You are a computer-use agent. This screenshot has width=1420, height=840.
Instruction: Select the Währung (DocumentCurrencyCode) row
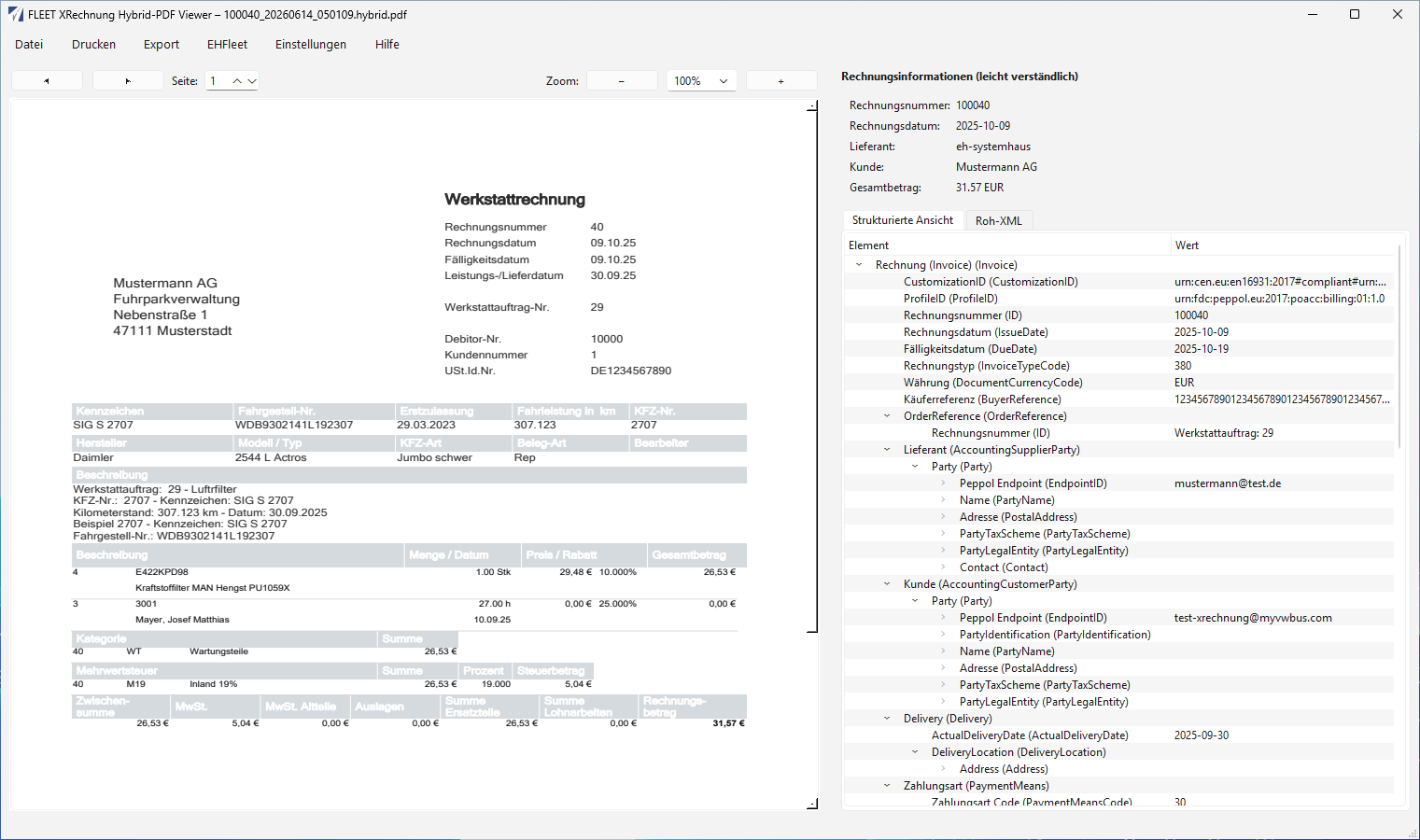pos(1119,383)
